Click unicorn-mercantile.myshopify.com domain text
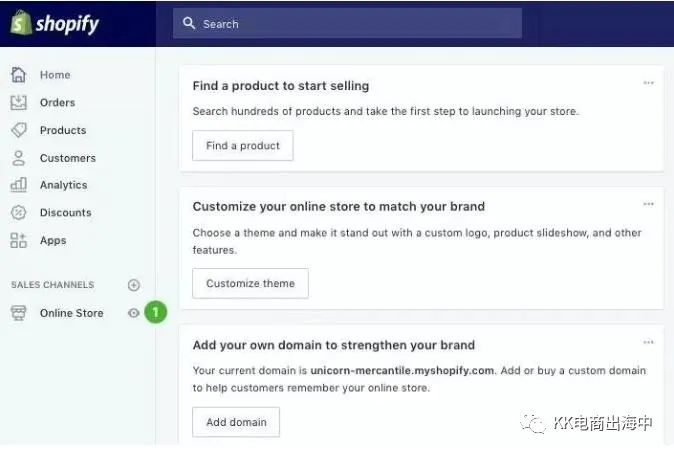Screen dimensions: 674x453 point(402,370)
